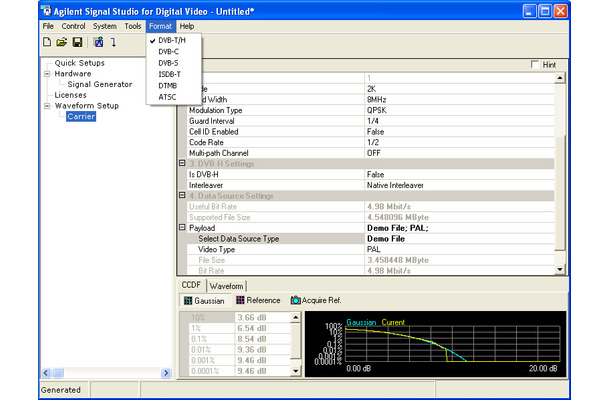
Task: Click tree panel scroll left arrow
Action: tap(46, 373)
